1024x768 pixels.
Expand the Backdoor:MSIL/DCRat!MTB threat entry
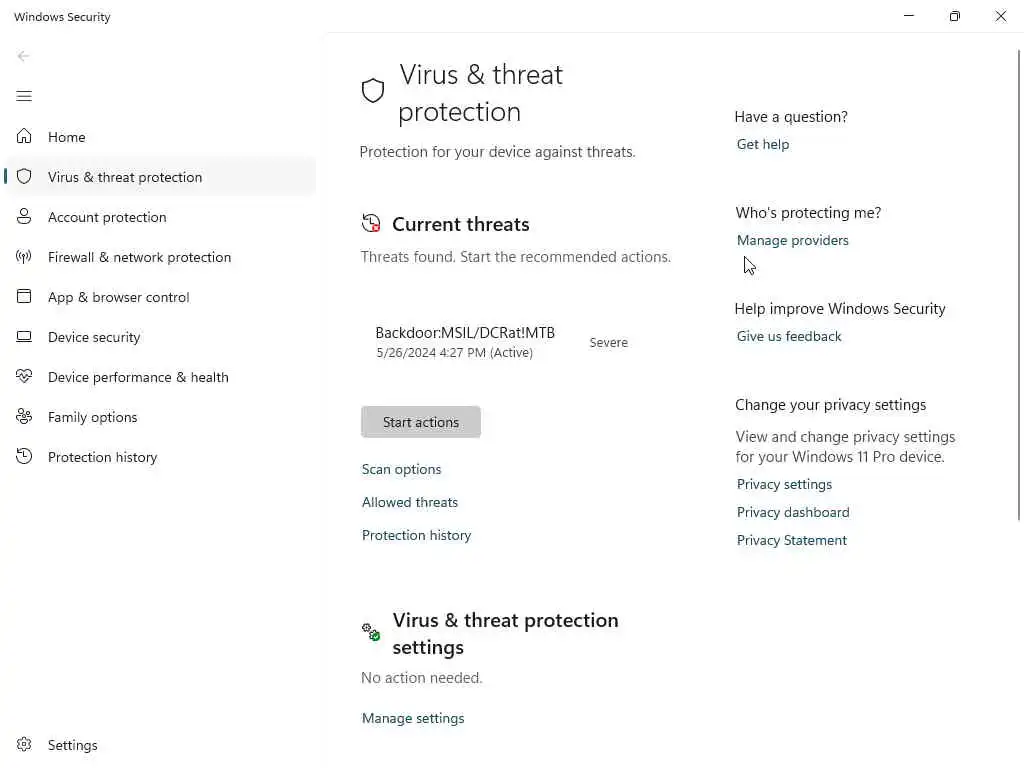(x=465, y=341)
